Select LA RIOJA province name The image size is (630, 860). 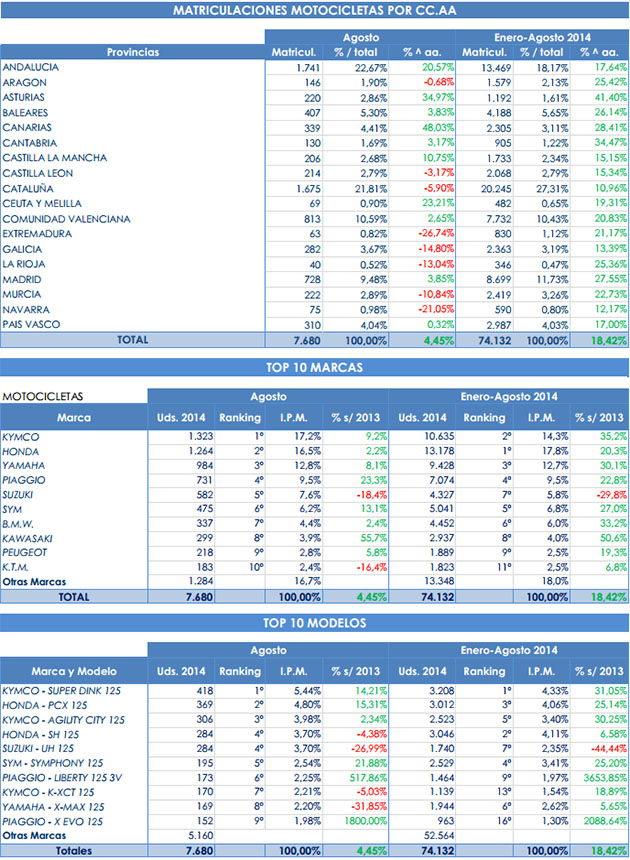click(x=24, y=264)
